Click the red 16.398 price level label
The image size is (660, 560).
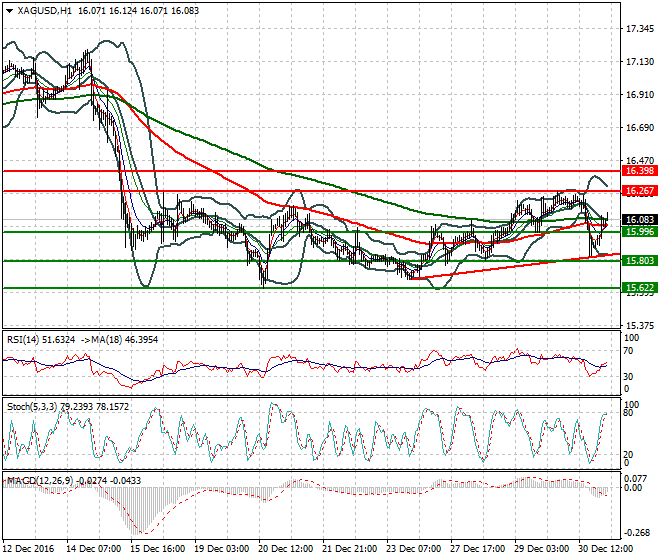[640, 171]
